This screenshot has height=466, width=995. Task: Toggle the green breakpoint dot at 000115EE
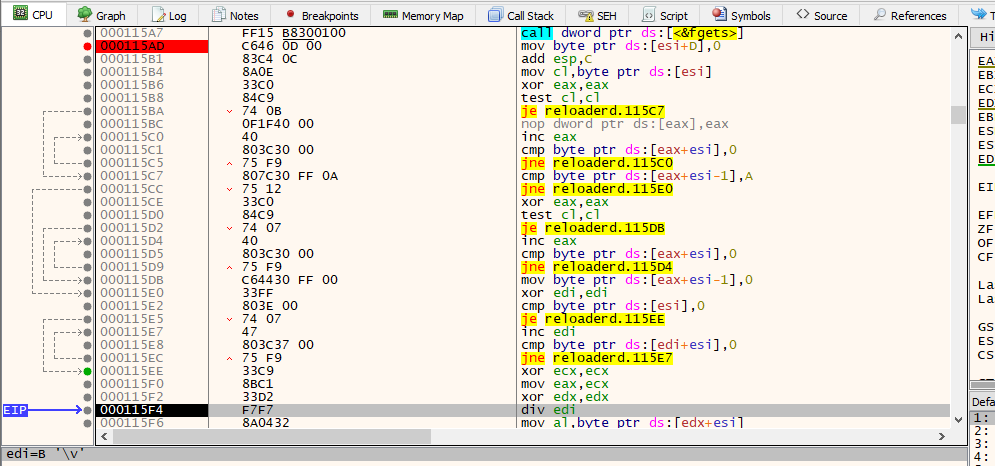tap(87, 371)
